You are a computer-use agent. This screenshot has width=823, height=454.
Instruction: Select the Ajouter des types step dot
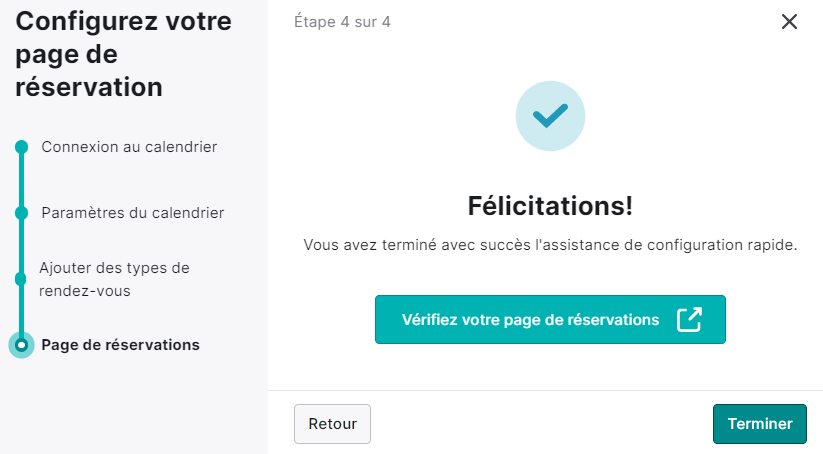(x=22, y=279)
